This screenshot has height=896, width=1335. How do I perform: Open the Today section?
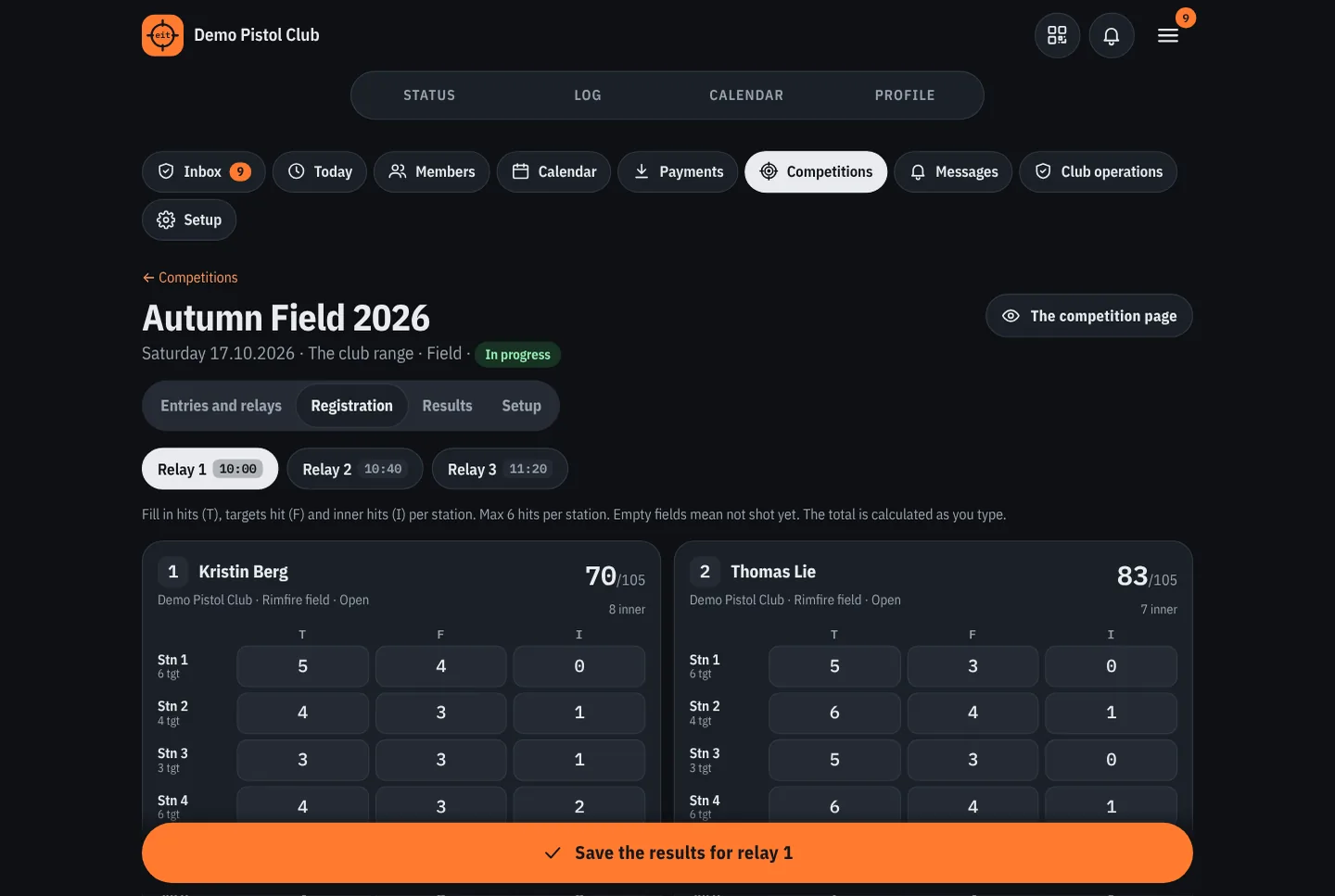pos(320,171)
